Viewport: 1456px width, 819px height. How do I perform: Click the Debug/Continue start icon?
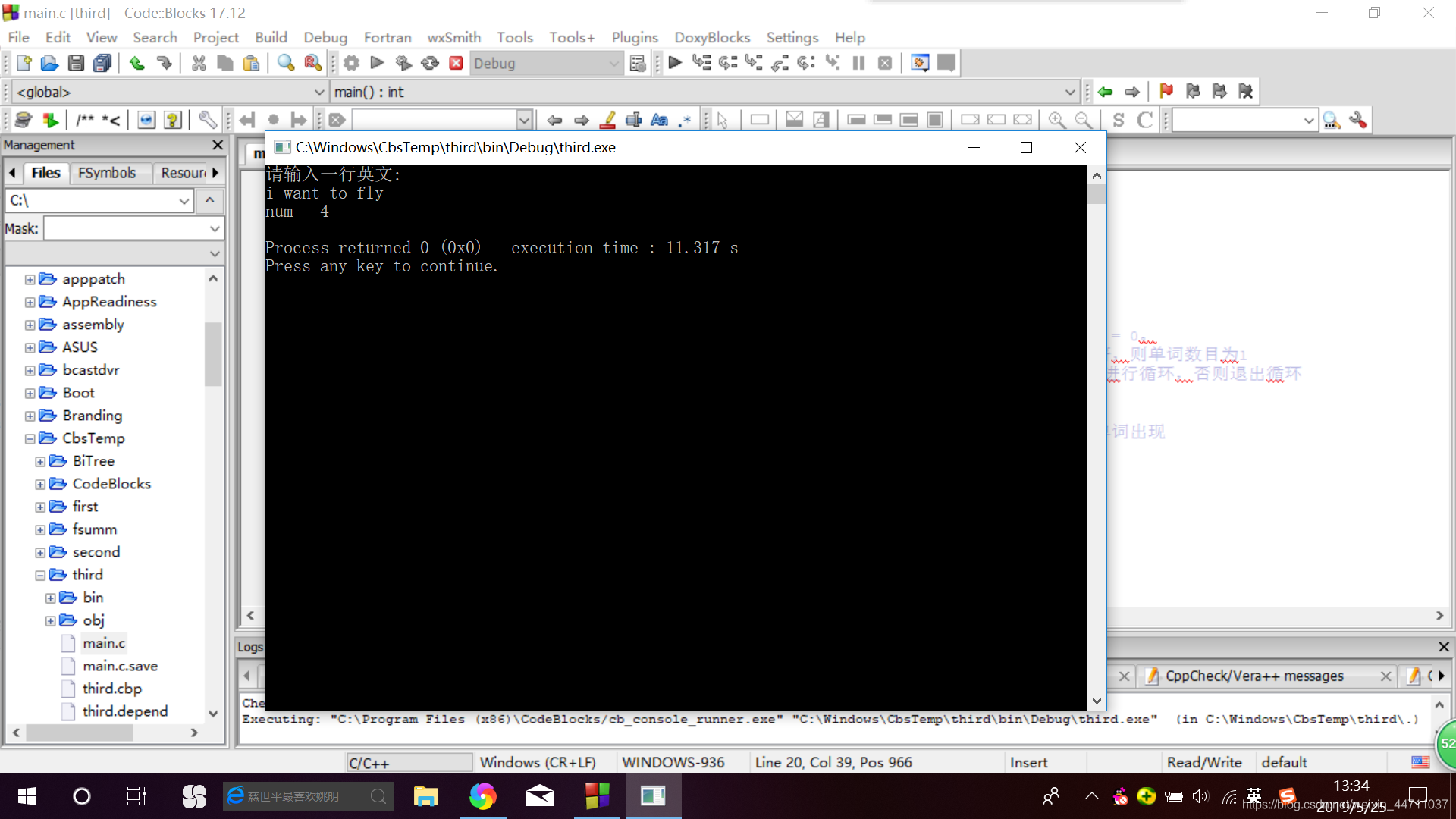(675, 63)
